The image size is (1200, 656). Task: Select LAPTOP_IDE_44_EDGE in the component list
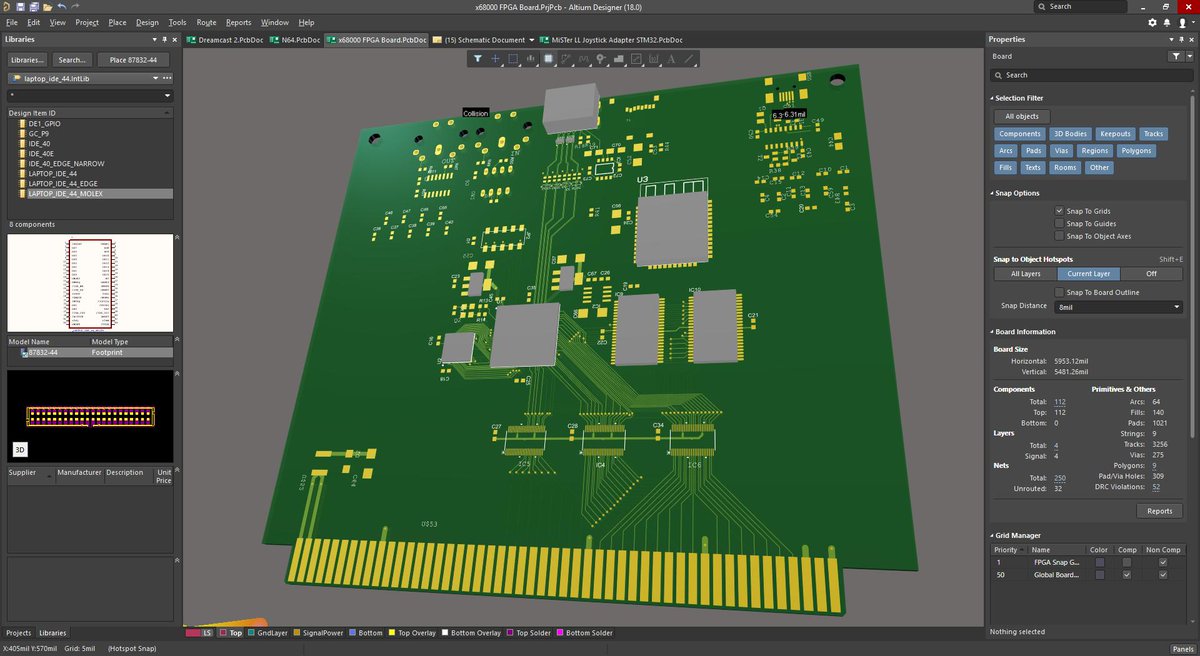pyautogui.click(x=62, y=184)
